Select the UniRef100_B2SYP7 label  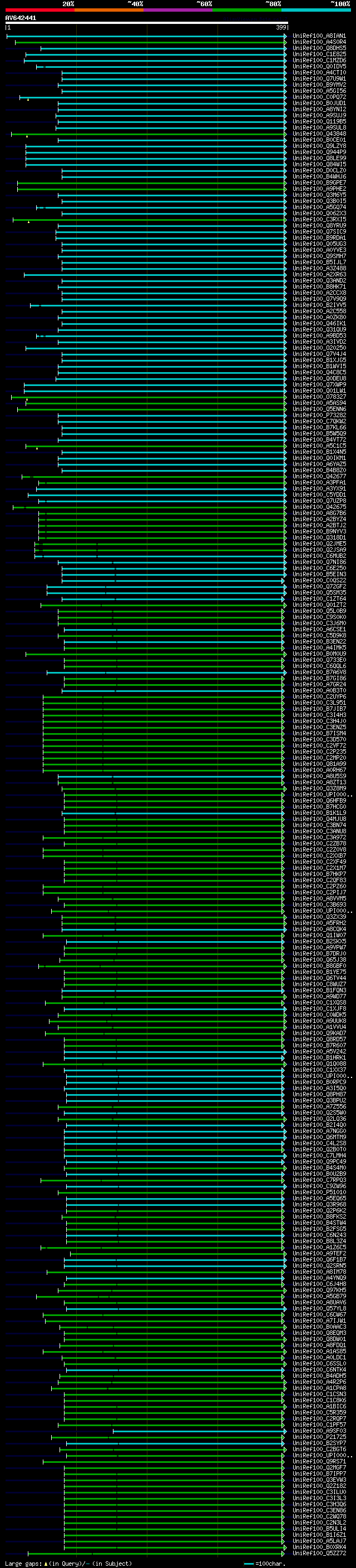pyautogui.click(x=319, y=1443)
